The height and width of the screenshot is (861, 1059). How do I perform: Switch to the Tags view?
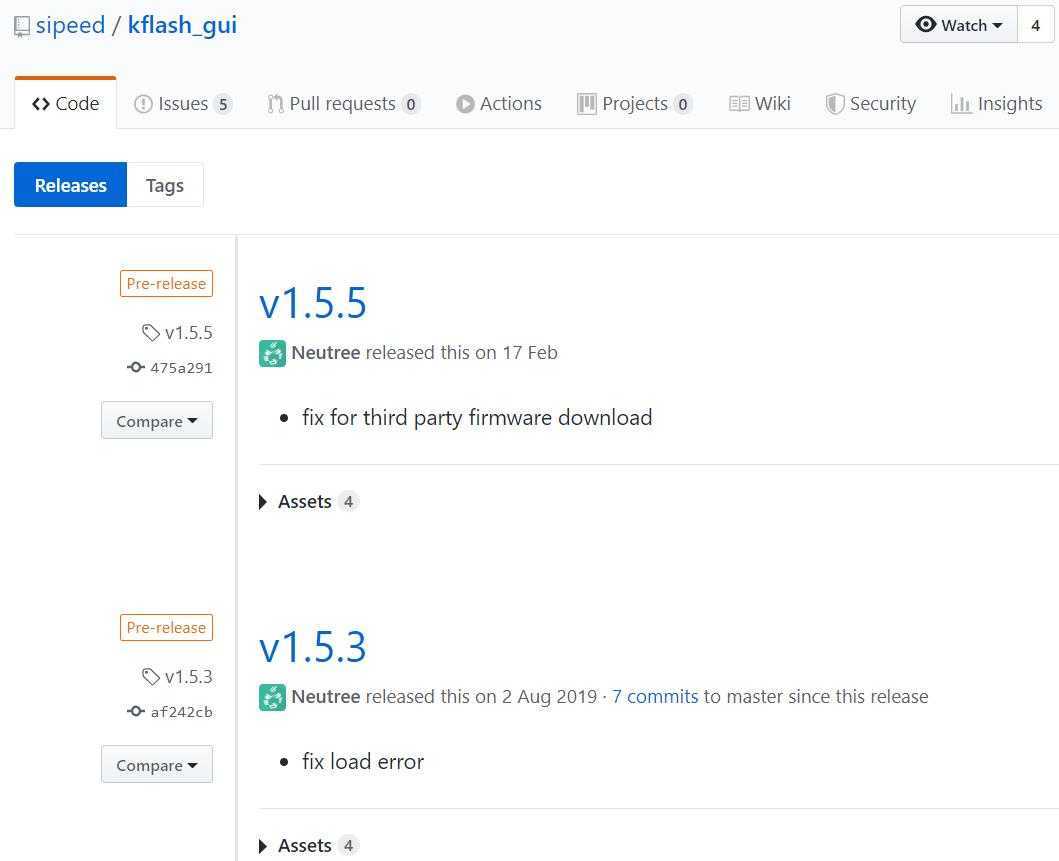(x=165, y=185)
